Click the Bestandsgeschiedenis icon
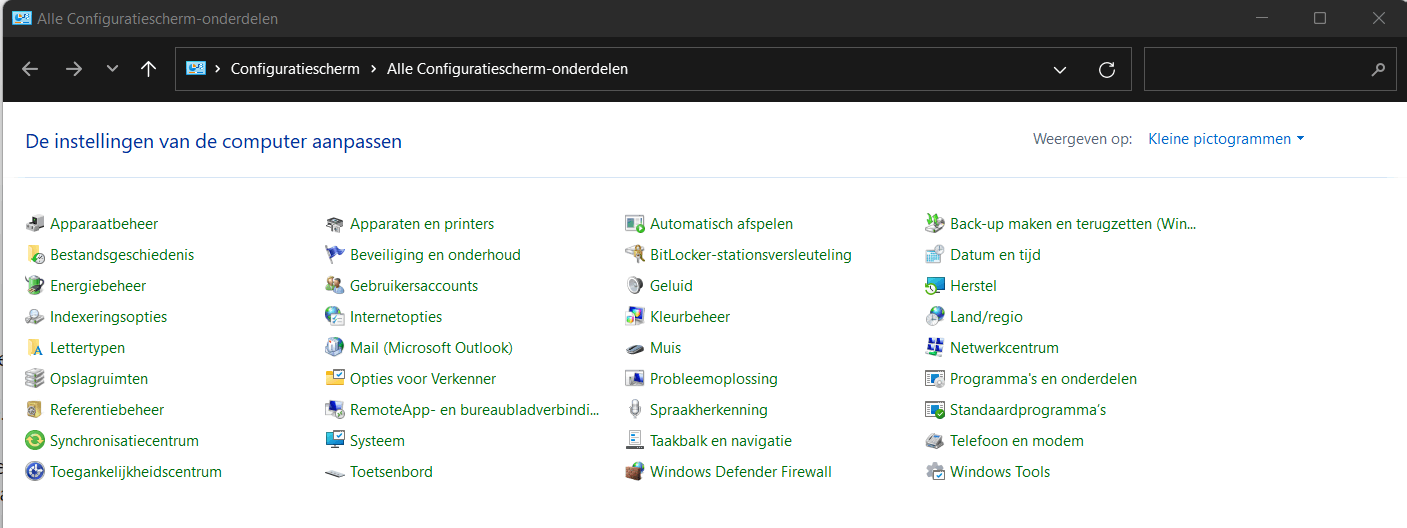 coord(35,255)
